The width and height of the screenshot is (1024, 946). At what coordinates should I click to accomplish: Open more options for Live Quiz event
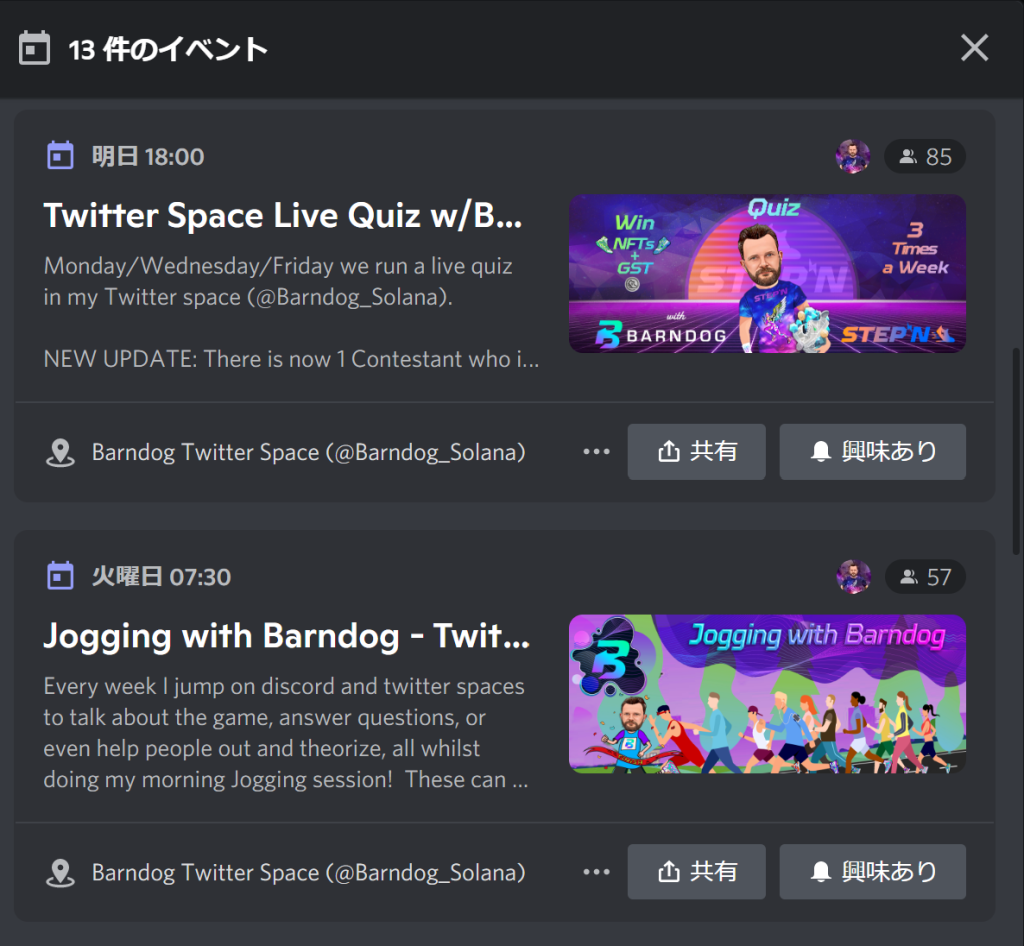coord(596,452)
